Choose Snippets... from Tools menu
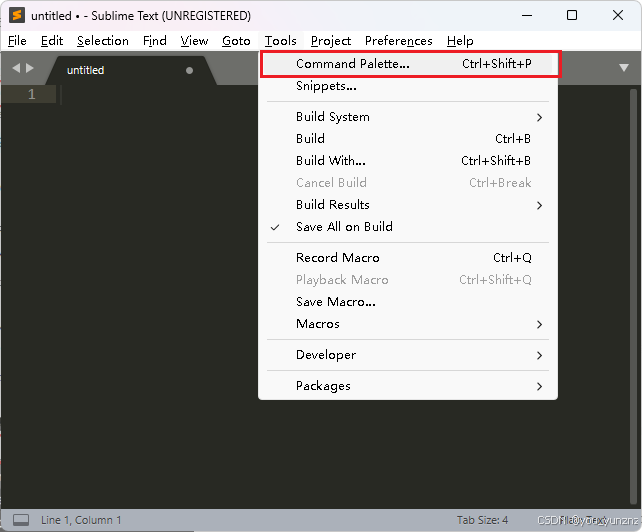 pos(408,86)
